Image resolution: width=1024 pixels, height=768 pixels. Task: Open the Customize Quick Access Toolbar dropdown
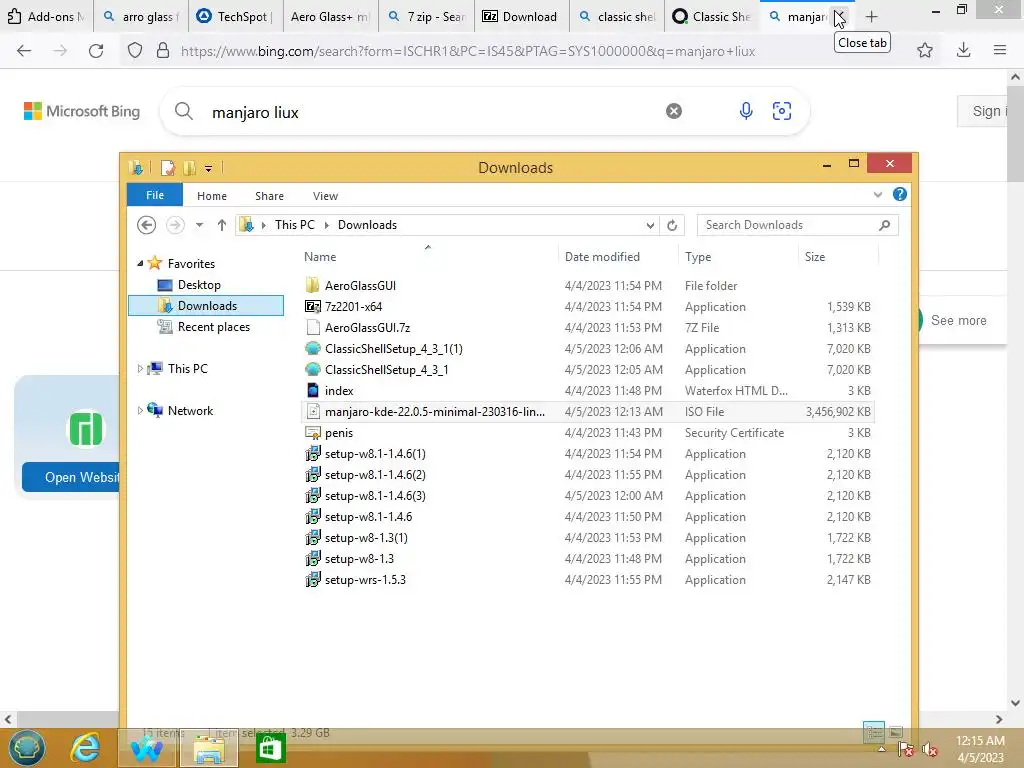[208, 168]
